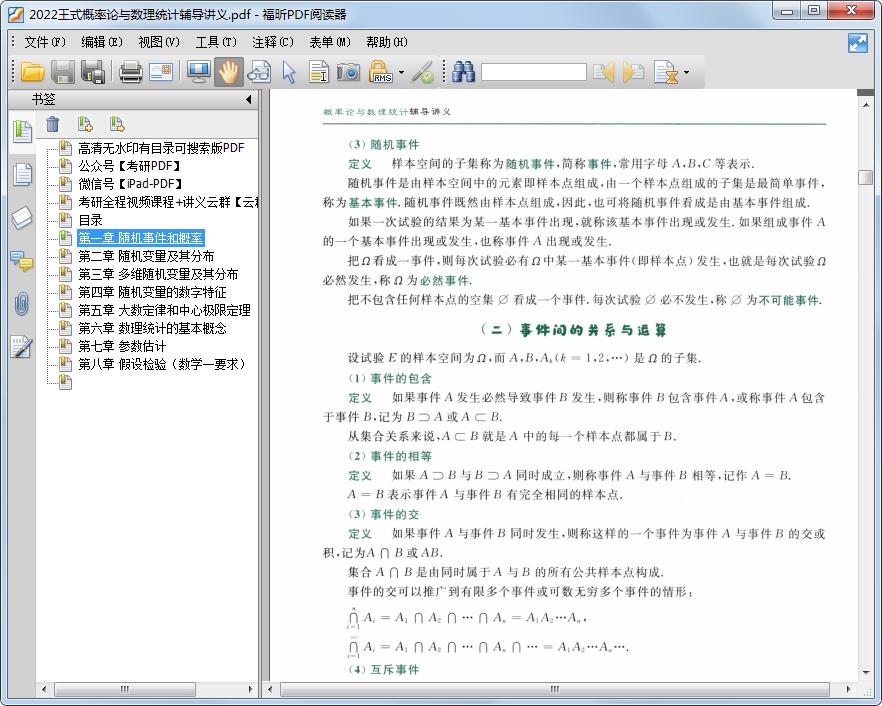Open the 视图(V) menu

[x=159, y=42]
